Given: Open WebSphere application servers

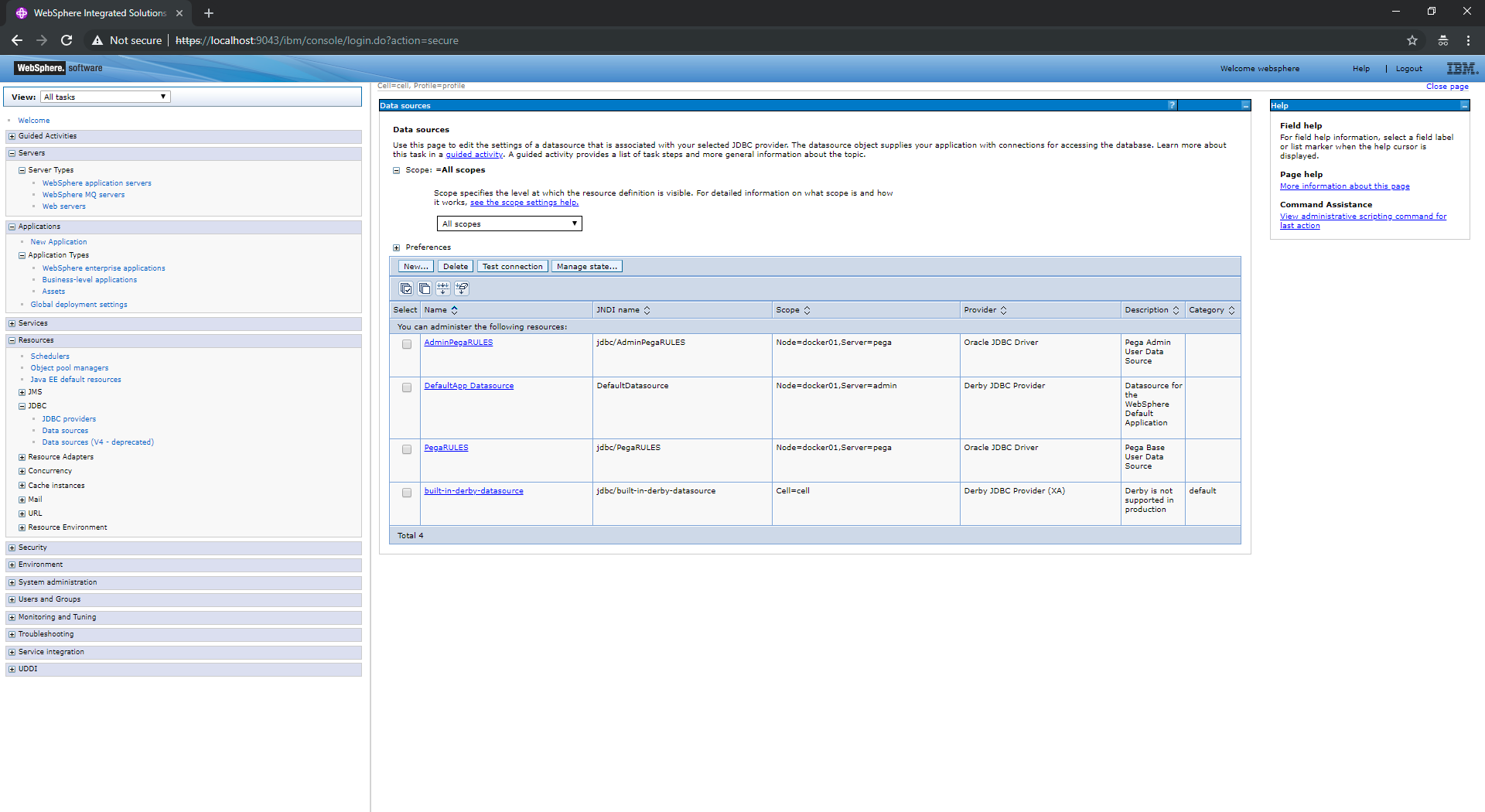Looking at the screenshot, I should coord(97,183).
